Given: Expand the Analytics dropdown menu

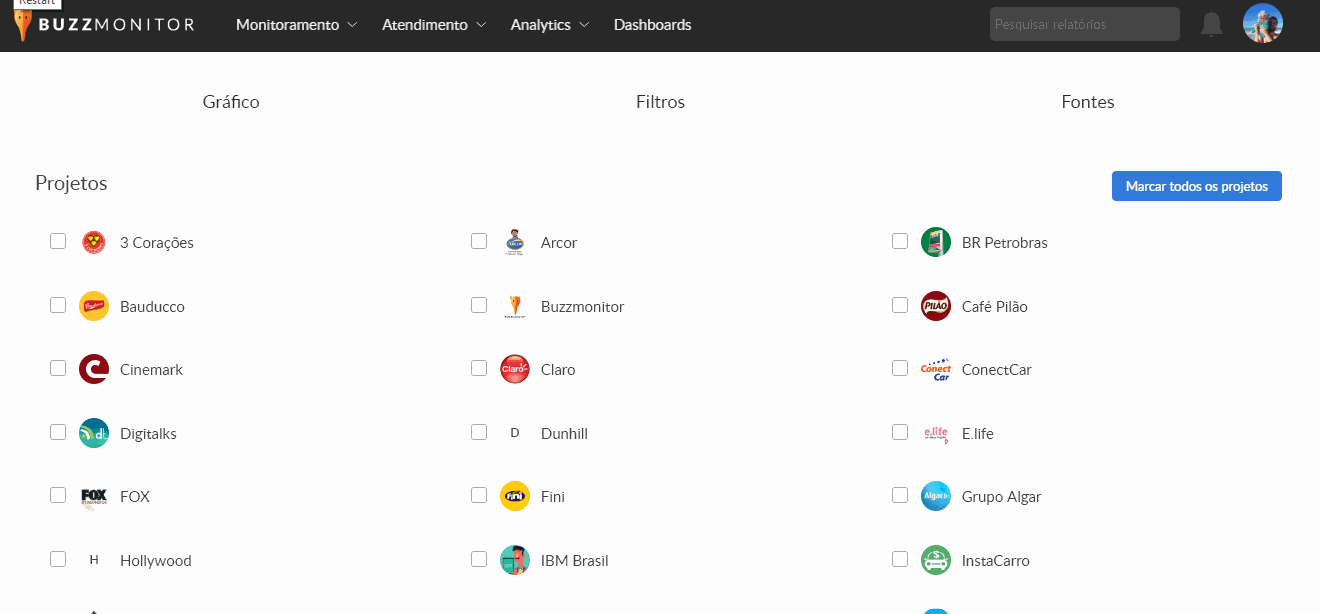Looking at the screenshot, I should coord(549,25).
